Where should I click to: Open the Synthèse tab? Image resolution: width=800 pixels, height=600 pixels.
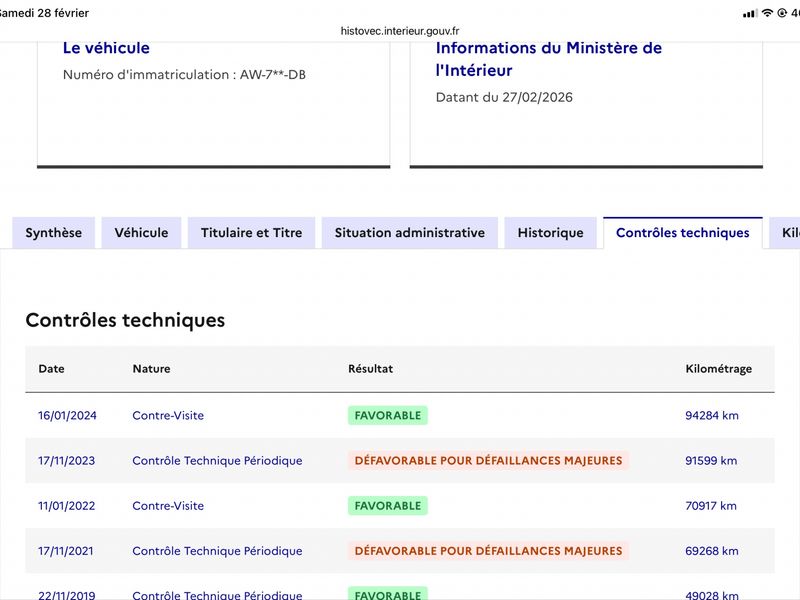pyautogui.click(x=54, y=233)
